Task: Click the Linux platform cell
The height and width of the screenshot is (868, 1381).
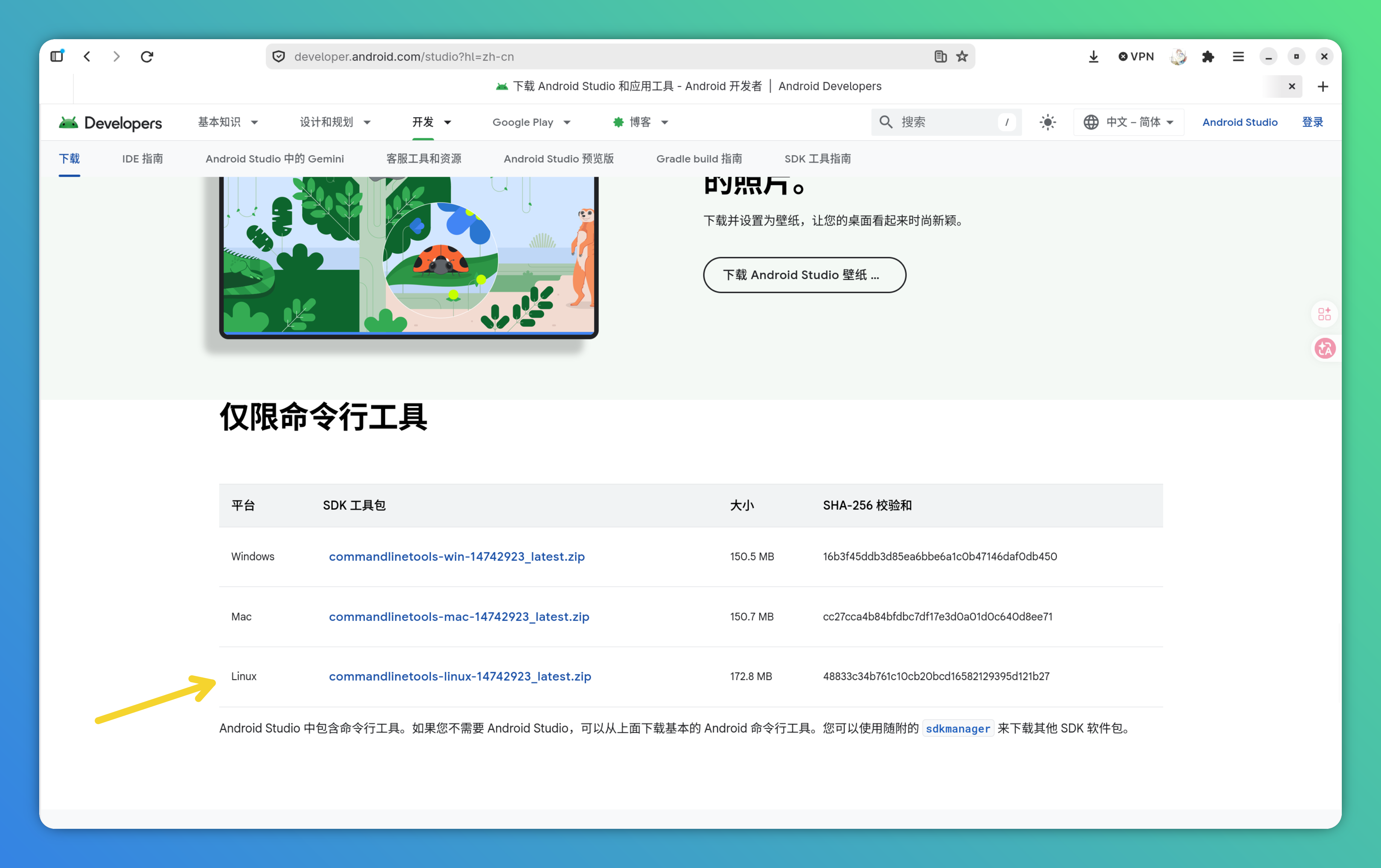Action: pos(243,677)
